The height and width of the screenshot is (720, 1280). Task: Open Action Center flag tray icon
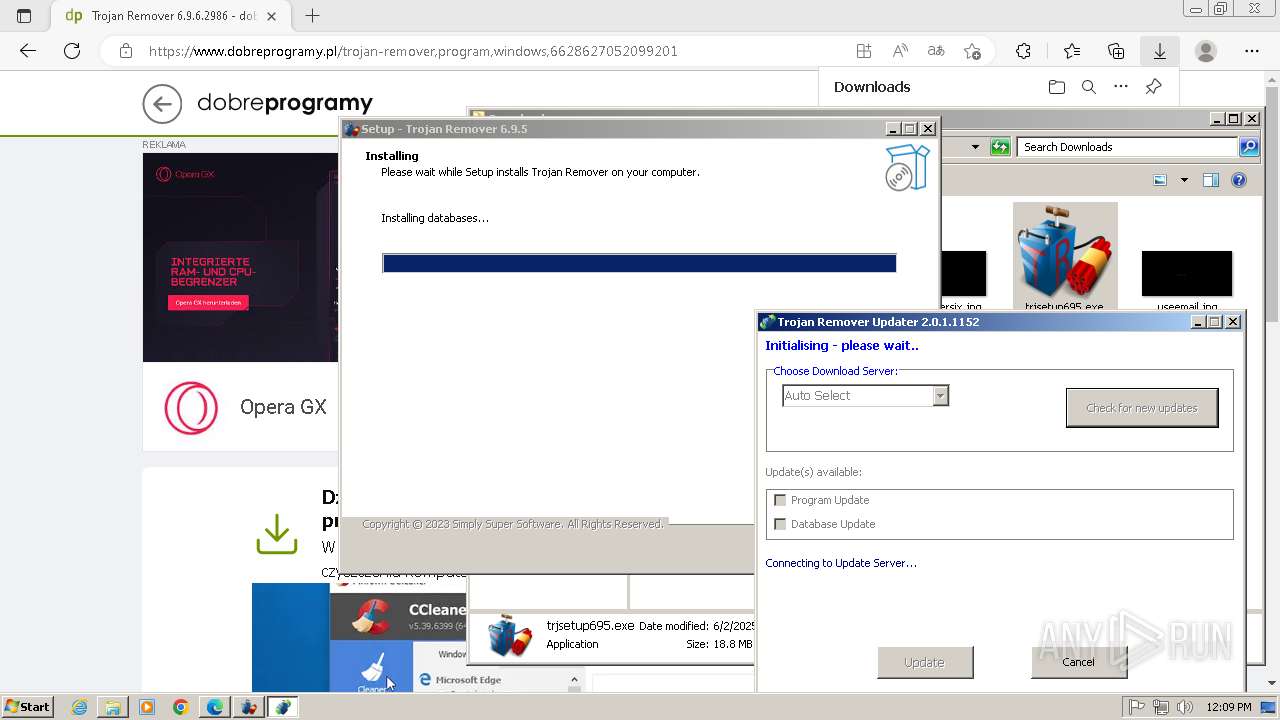tap(1137, 707)
